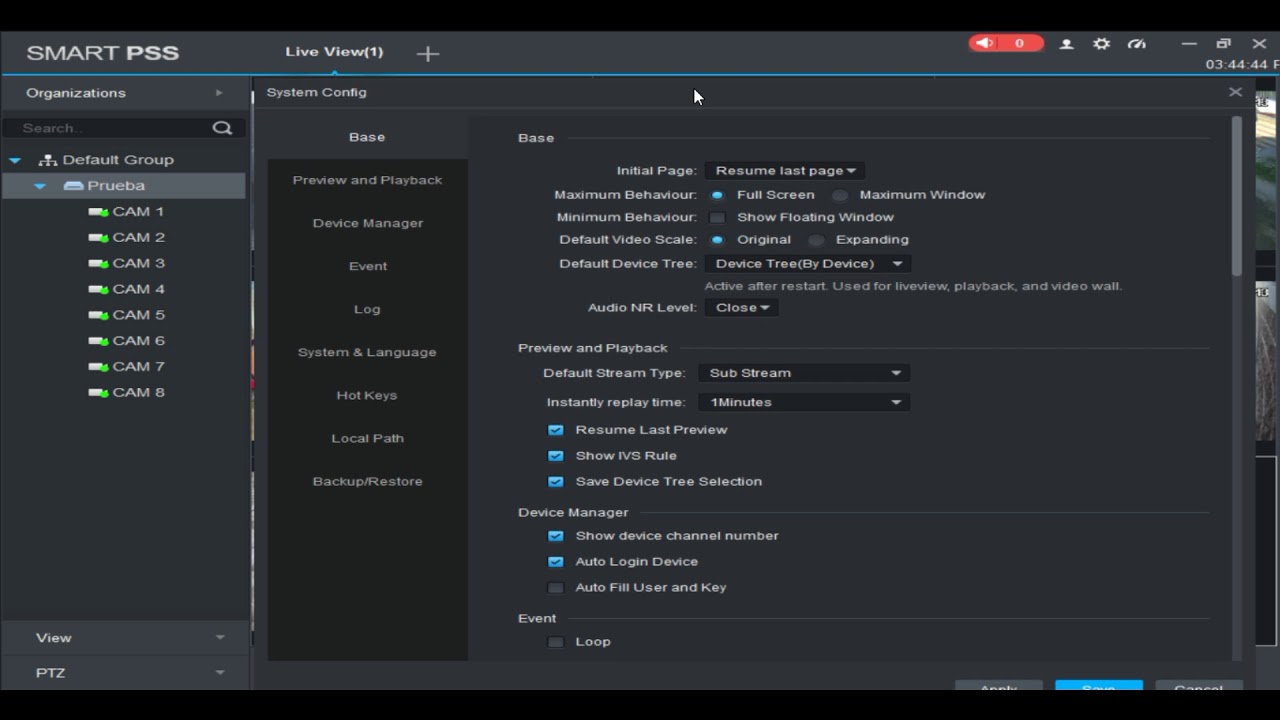Image resolution: width=1280 pixels, height=720 pixels.
Task: Open the Audio NR Level dropdown
Action: [742, 308]
